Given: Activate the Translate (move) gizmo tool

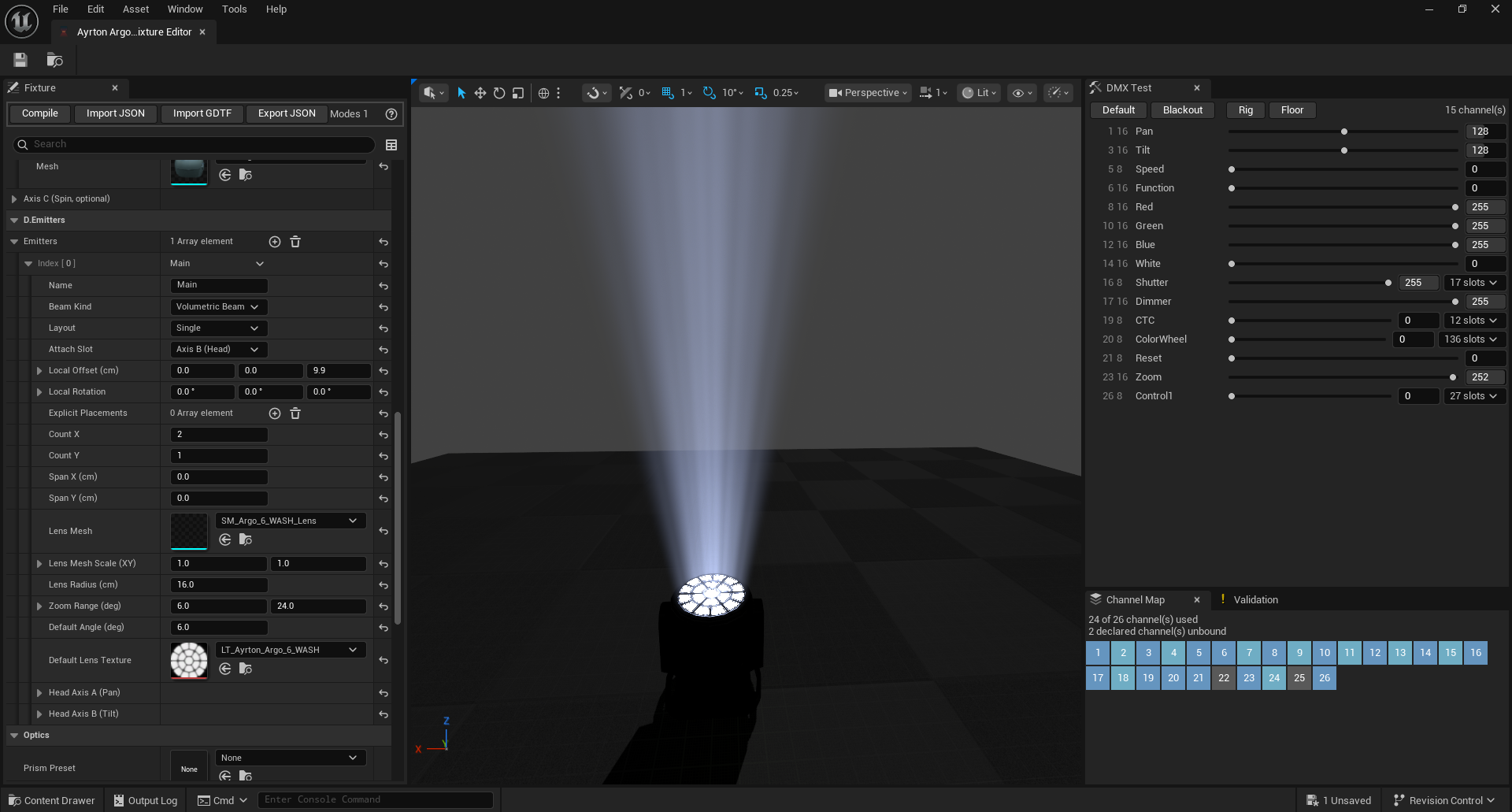Looking at the screenshot, I should 480,93.
